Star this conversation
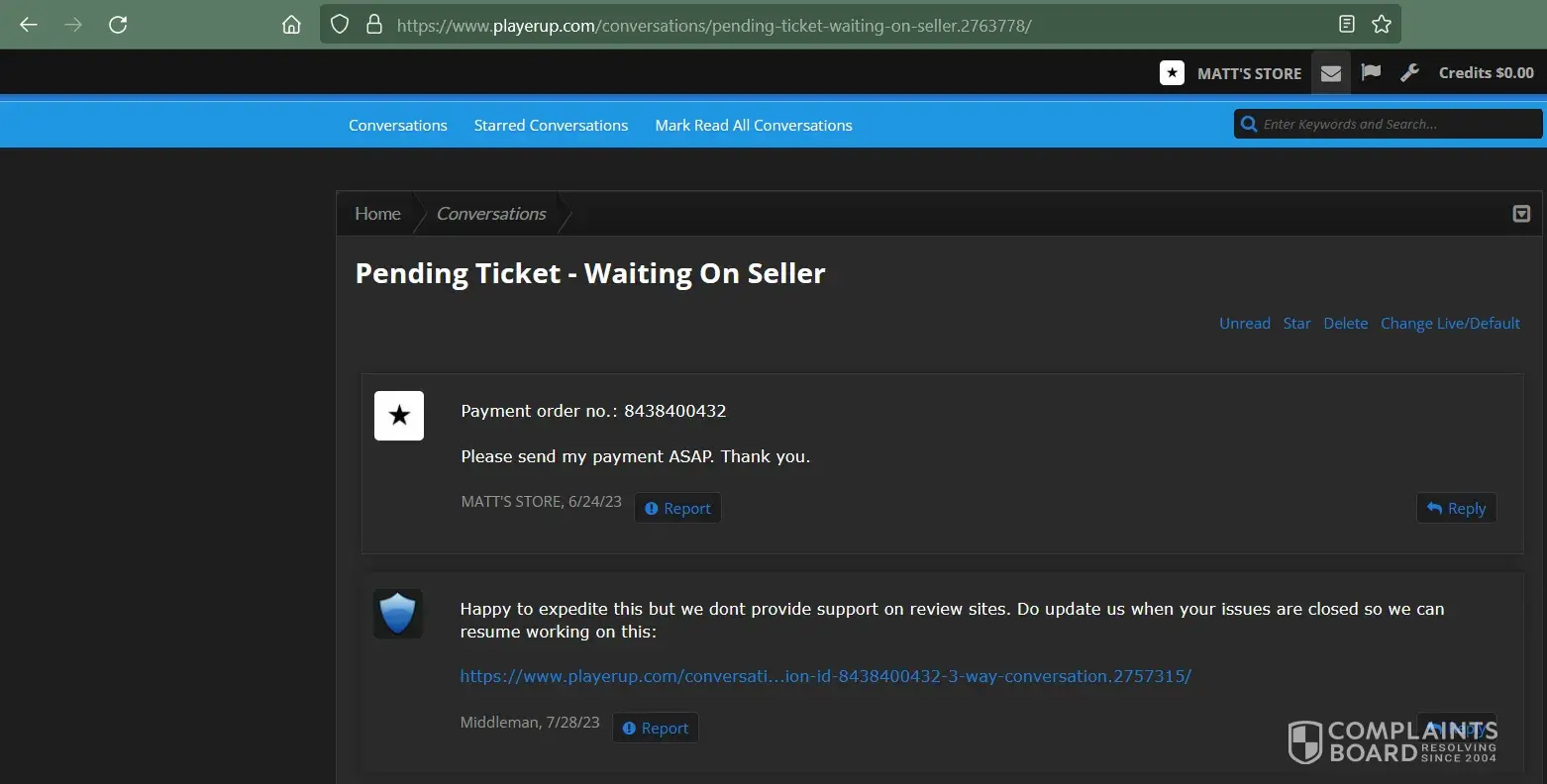This screenshot has height=784, width=1547. pos(1296,324)
